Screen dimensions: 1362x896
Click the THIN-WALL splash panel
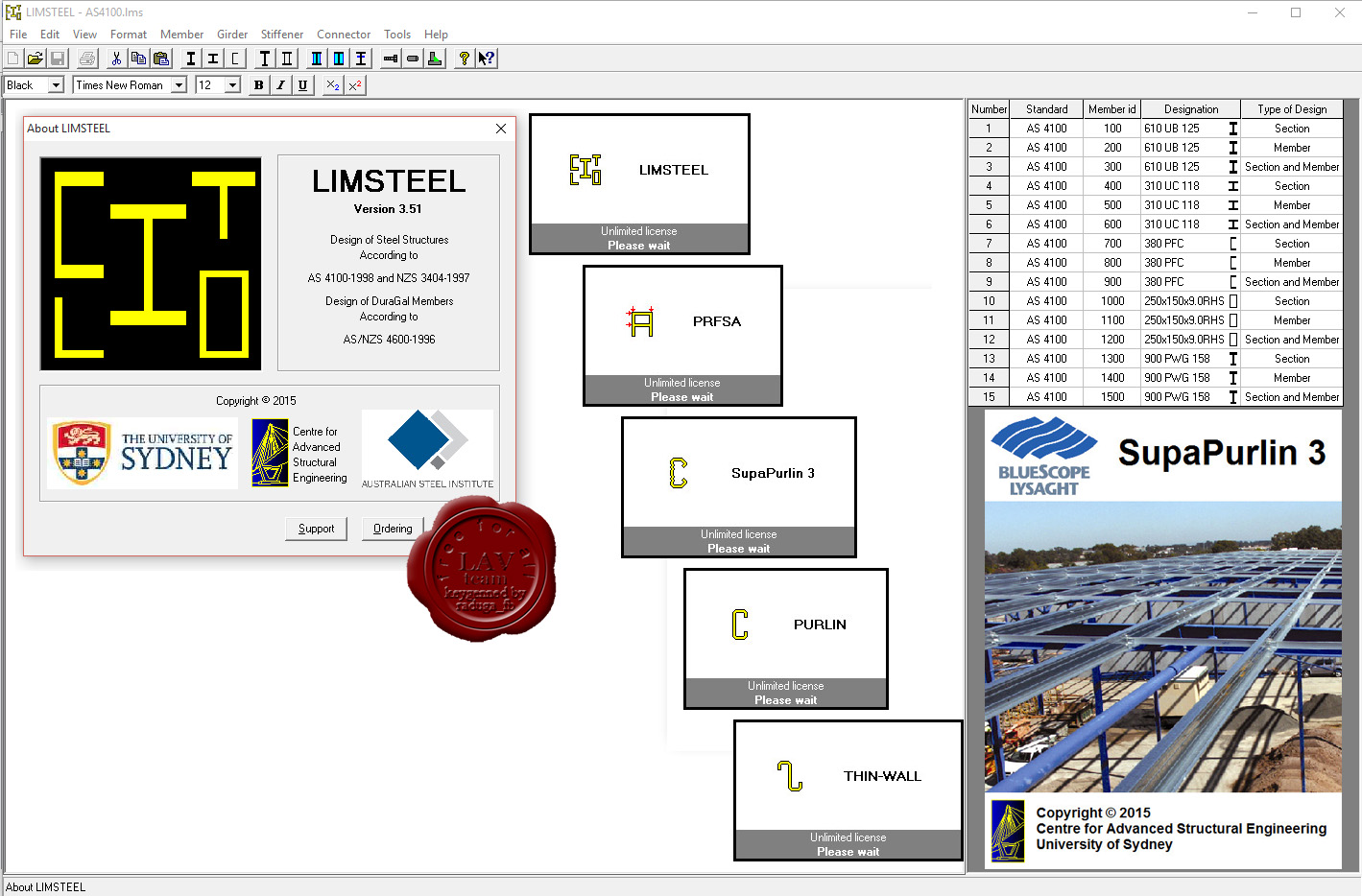pos(848,790)
